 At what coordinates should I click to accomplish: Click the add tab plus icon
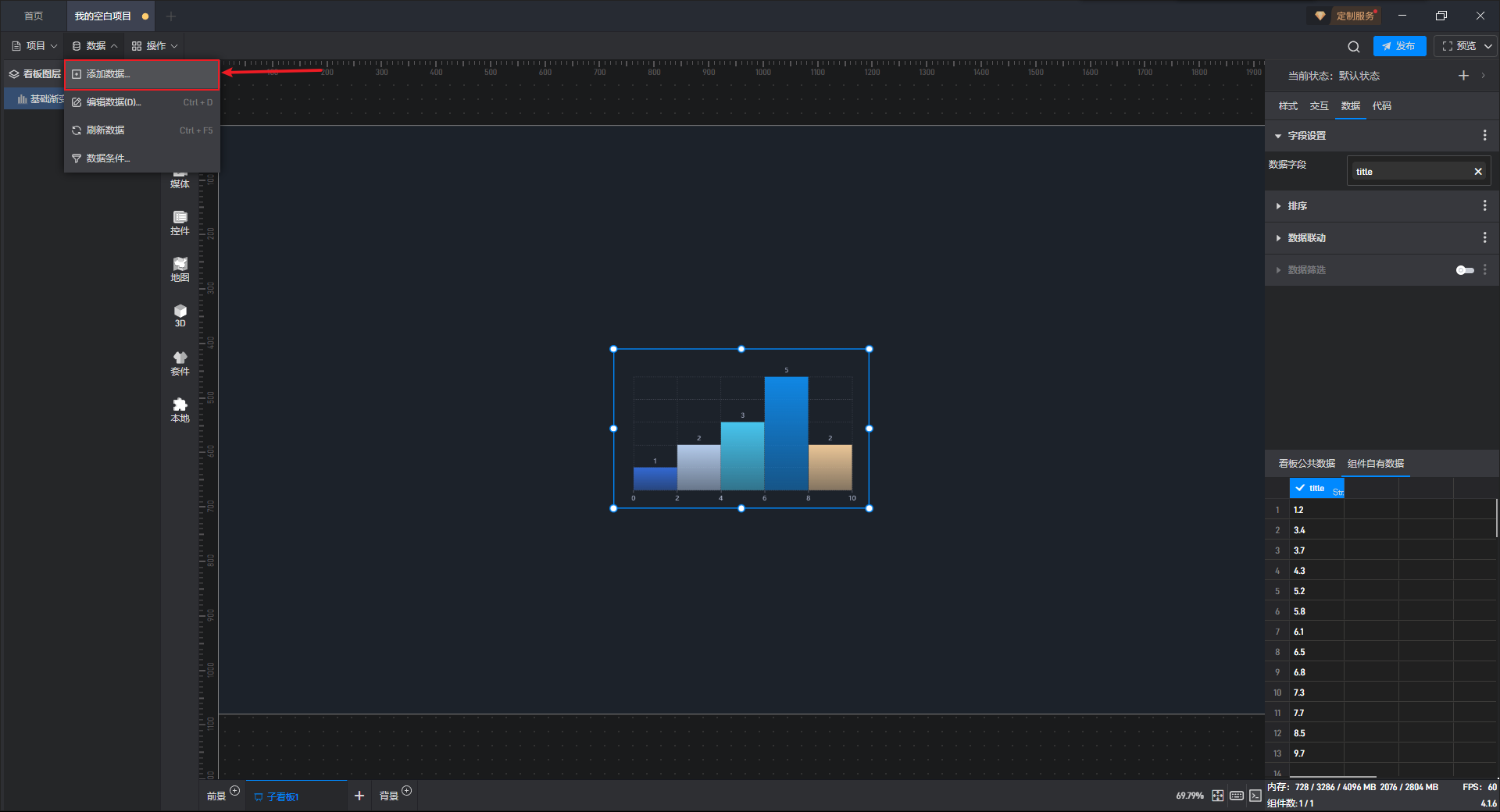tap(171, 16)
